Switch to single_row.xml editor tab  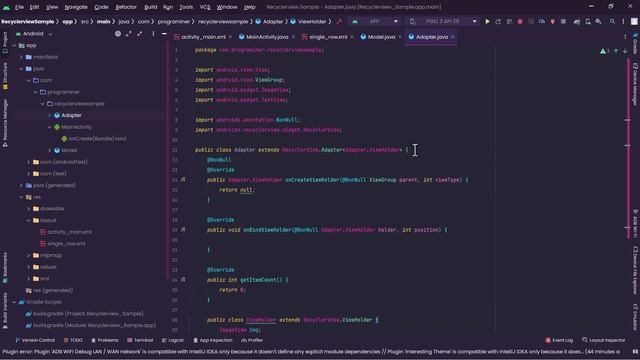click(328, 37)
